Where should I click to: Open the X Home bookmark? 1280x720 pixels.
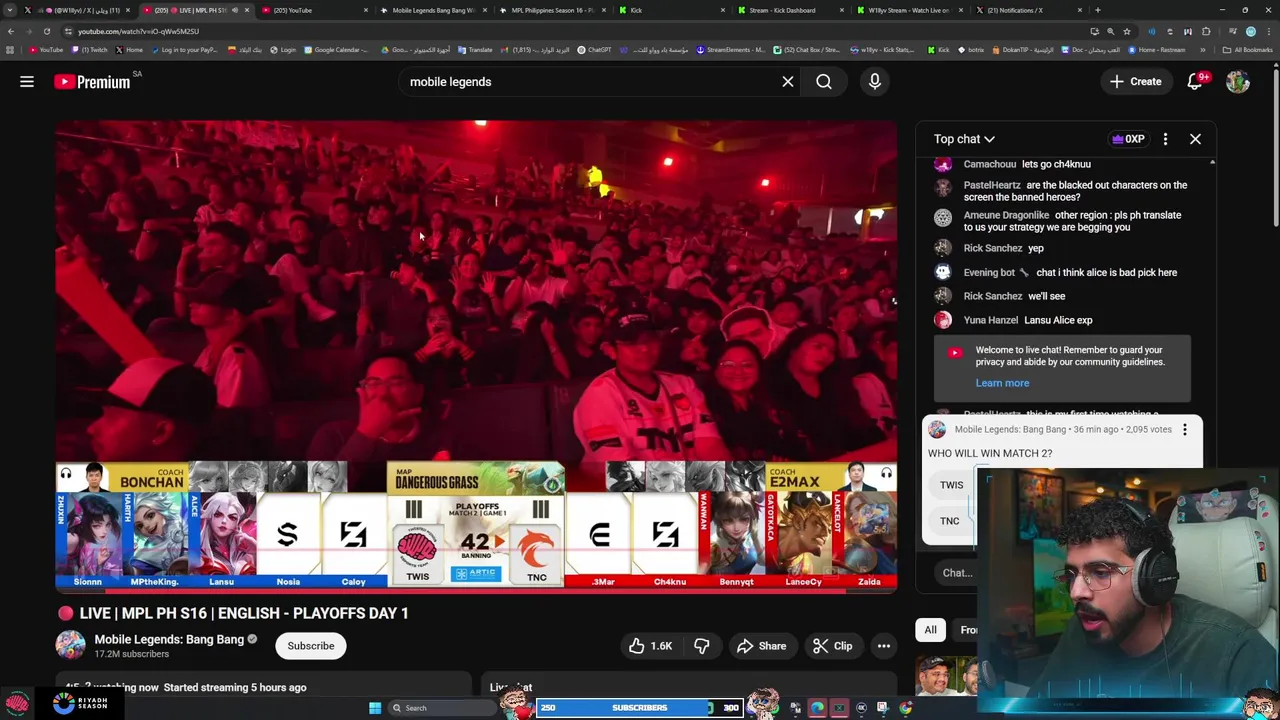click(x=129, y=49)
